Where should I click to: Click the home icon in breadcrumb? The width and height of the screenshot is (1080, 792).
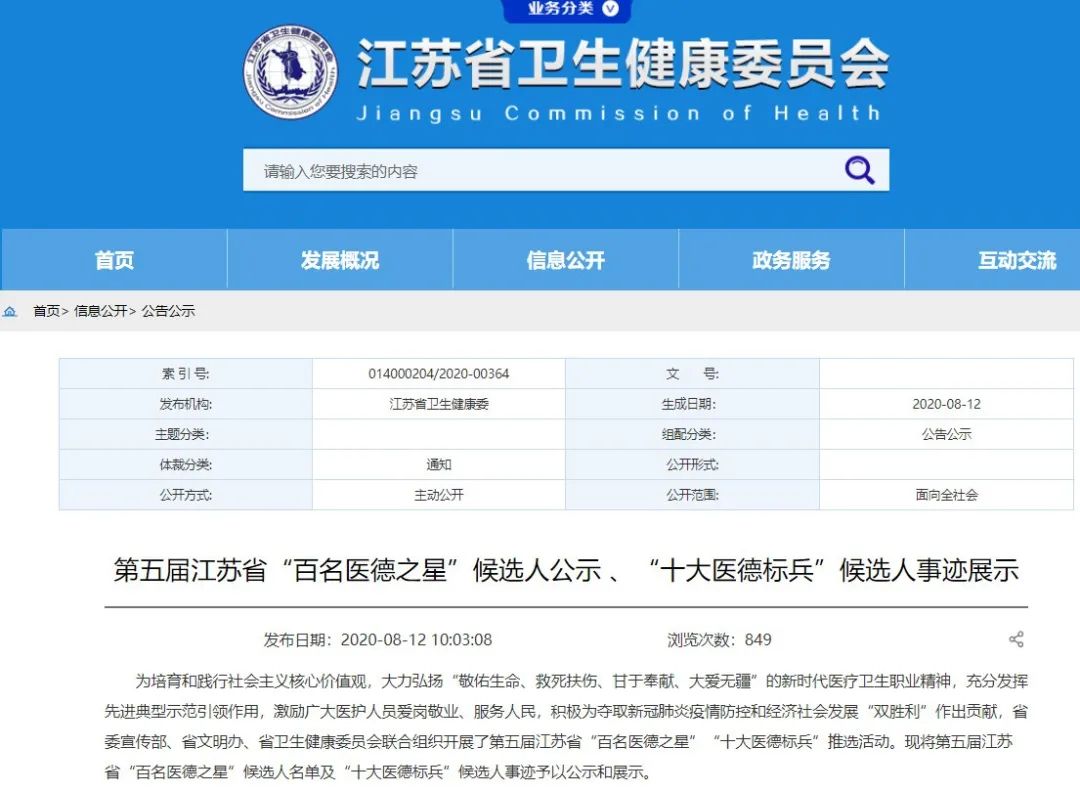coord(10,311)
